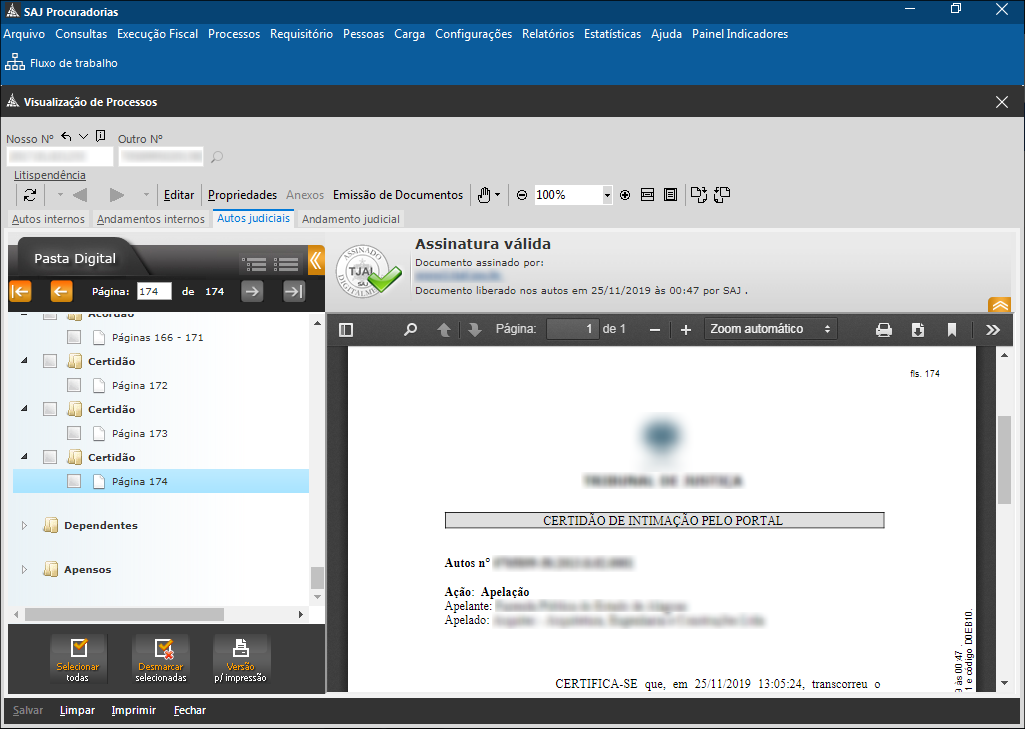The image size is (1025, 729).
Task: Expand the Apensos folder
Action: [x=25, y=569]
